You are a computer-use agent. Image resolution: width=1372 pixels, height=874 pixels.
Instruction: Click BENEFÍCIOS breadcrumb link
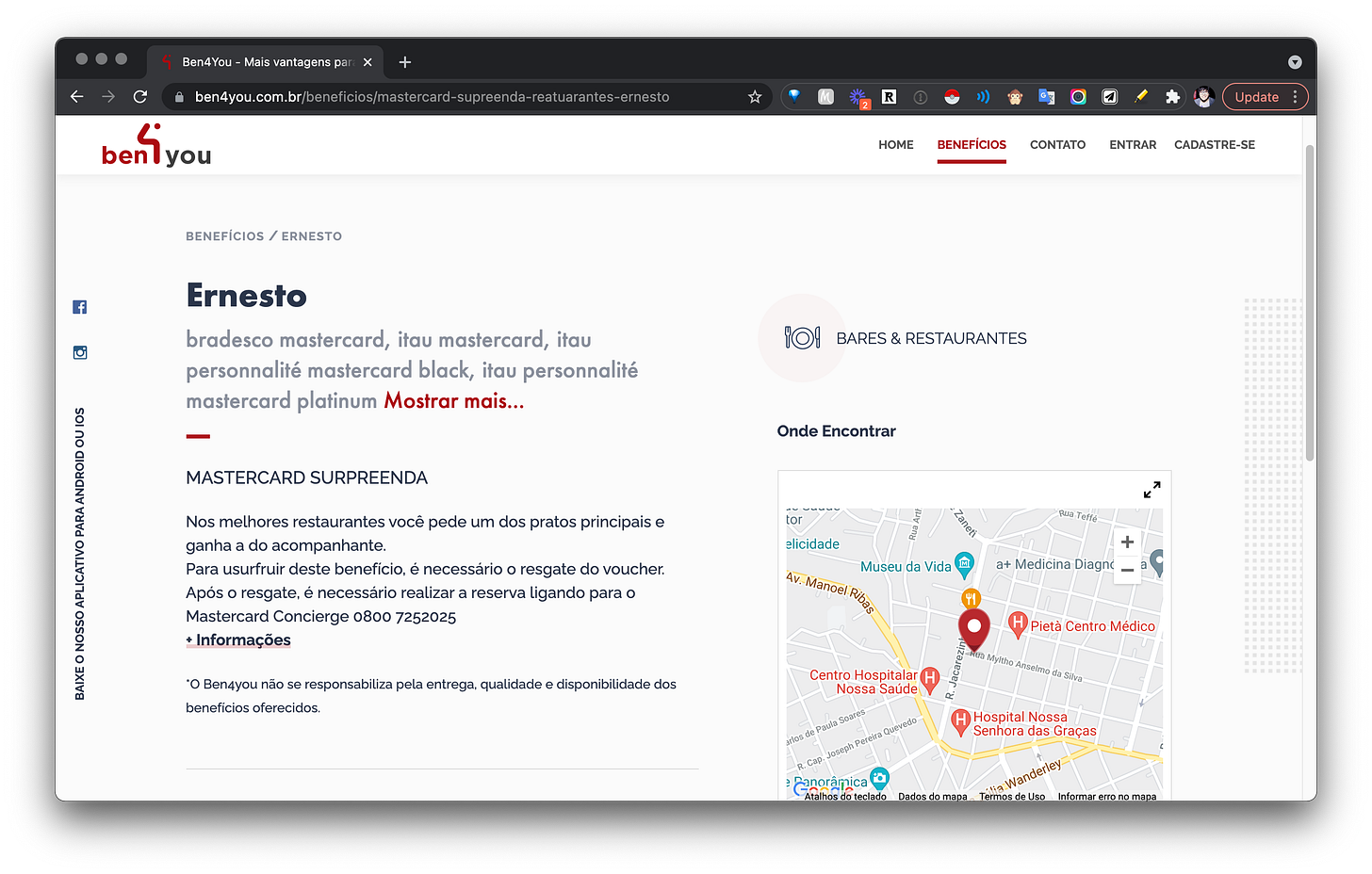[x=225, y=236]
